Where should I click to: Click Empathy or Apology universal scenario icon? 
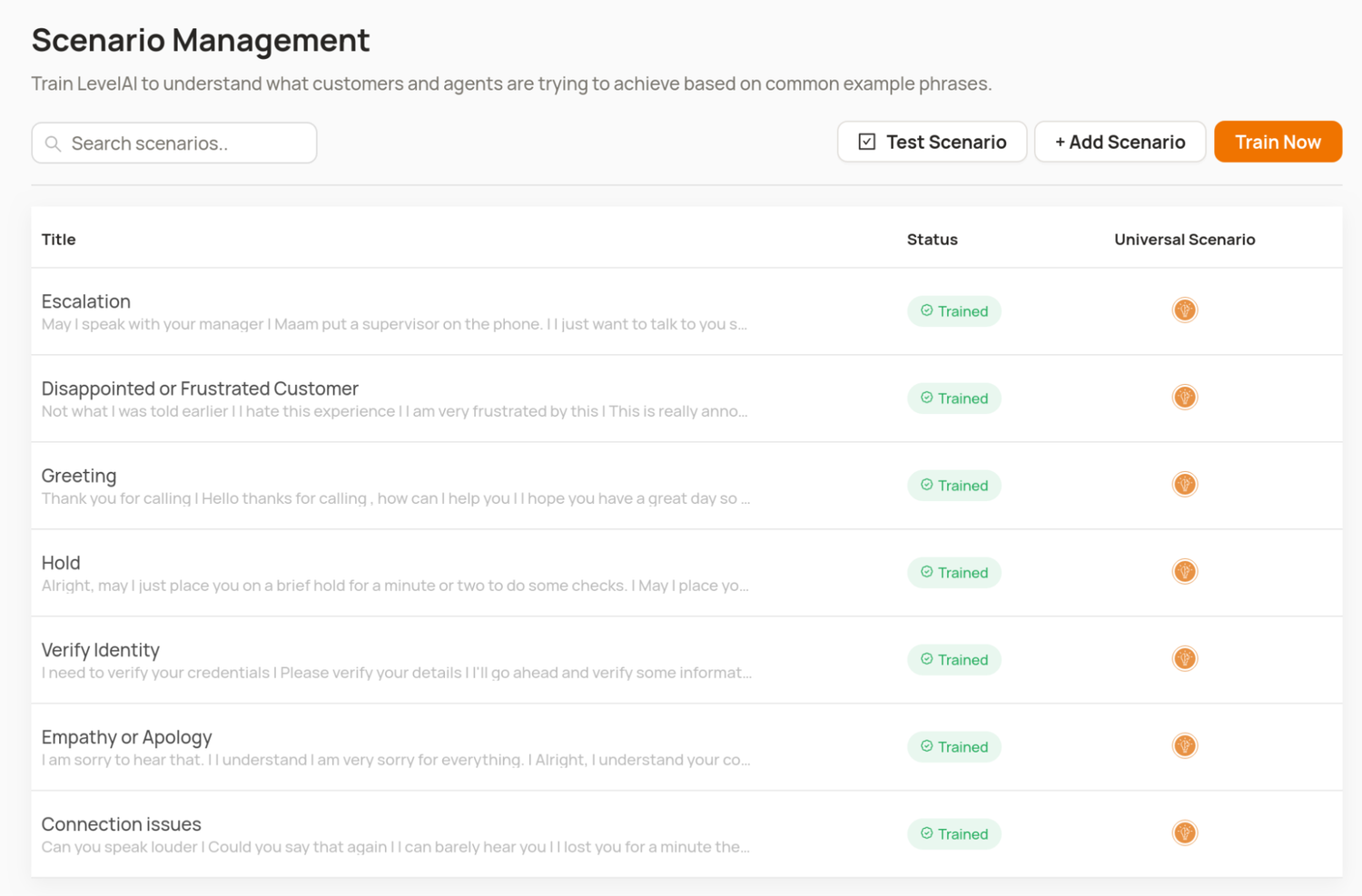click(1184, 746)
